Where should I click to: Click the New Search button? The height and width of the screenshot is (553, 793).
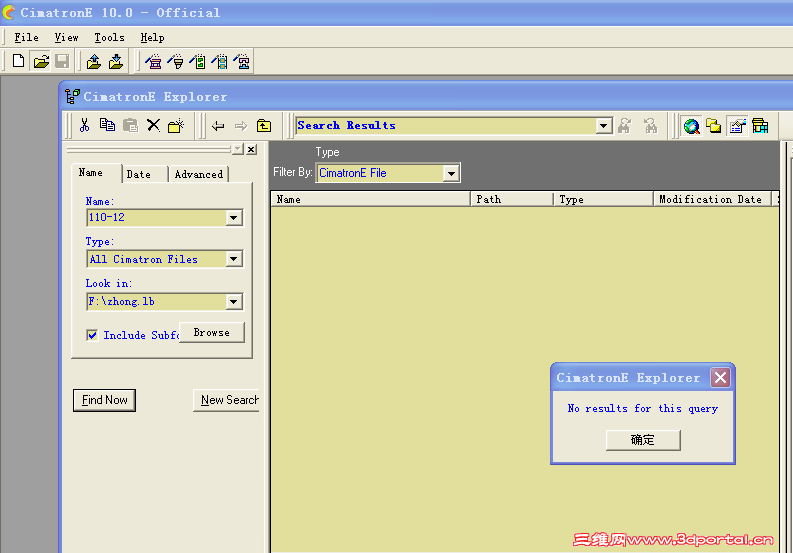(226, 400)
